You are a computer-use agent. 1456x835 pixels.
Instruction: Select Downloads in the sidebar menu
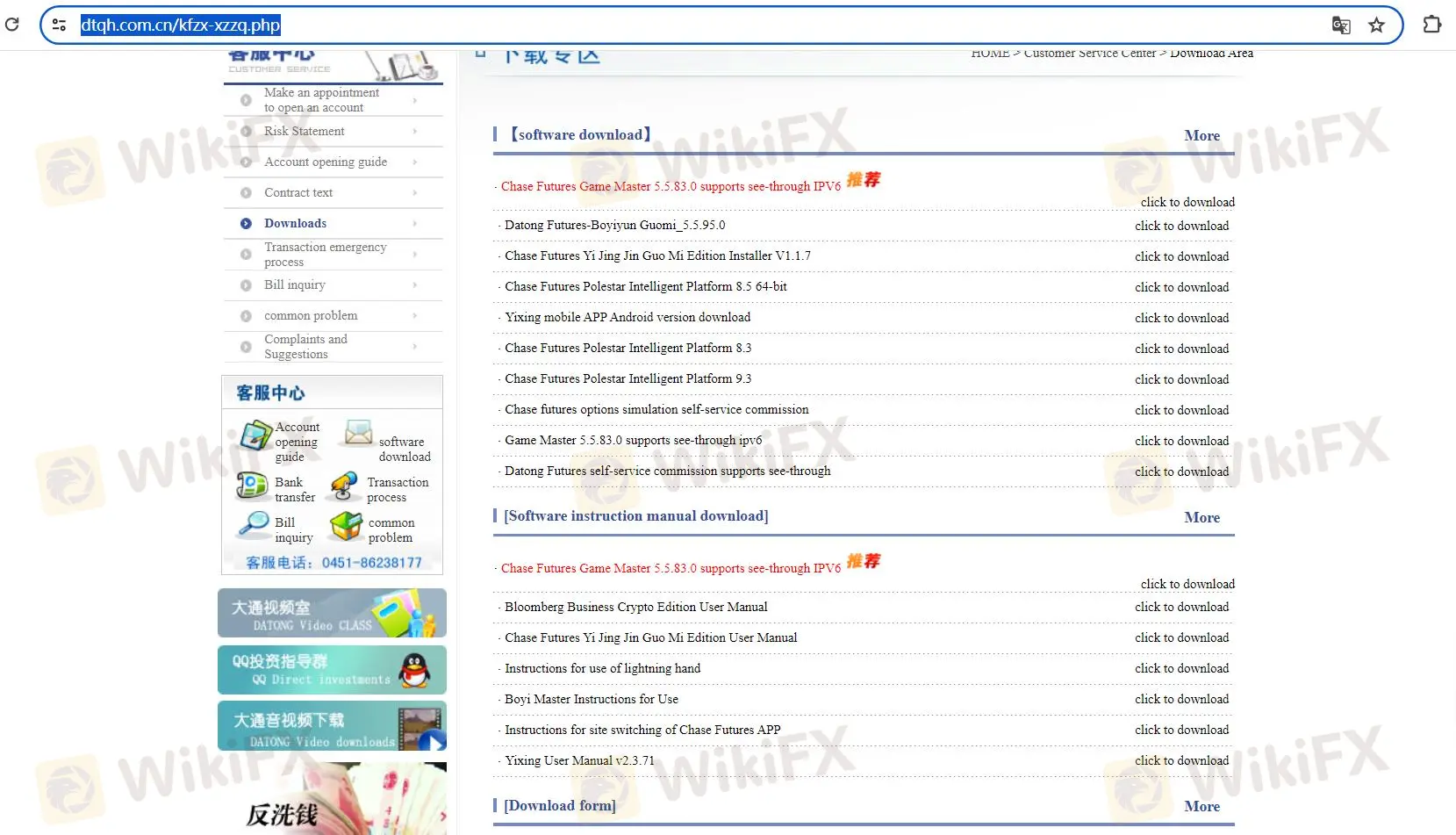[295, 223]
